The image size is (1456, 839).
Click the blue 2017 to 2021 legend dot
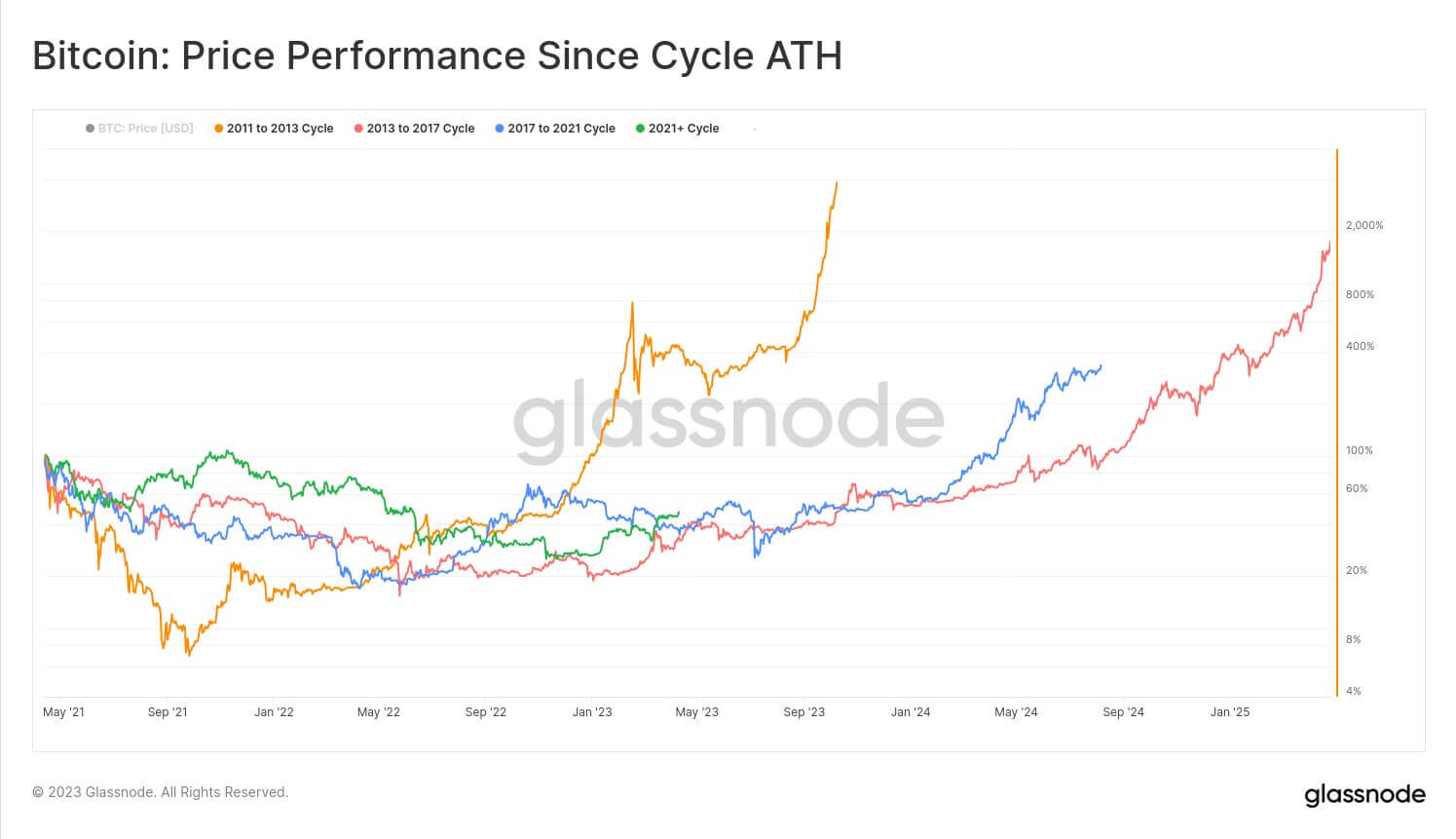tap(500, 129)
